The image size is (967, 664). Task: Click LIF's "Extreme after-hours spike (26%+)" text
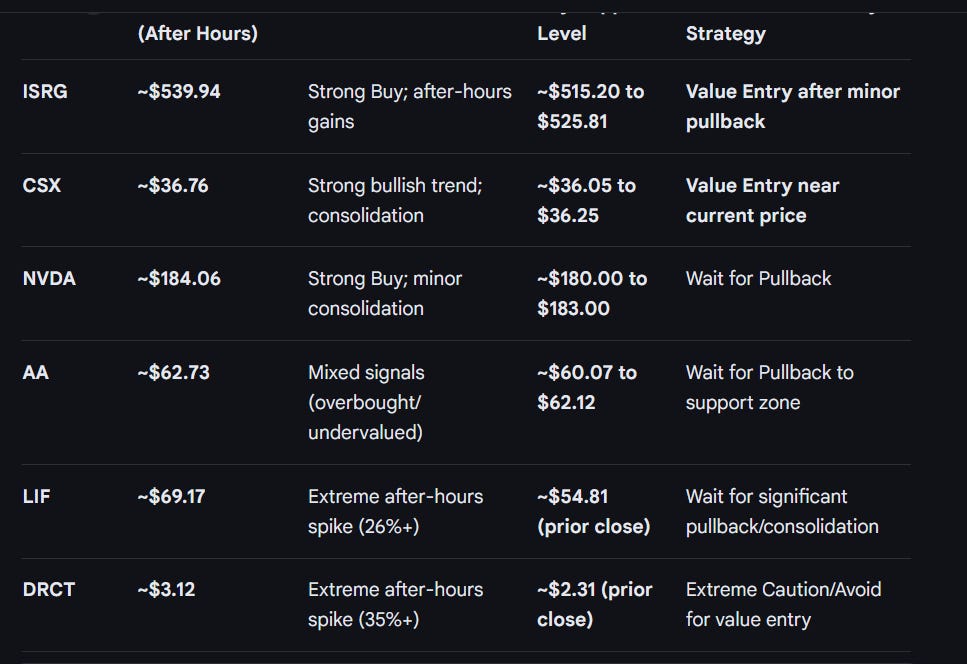395,511
